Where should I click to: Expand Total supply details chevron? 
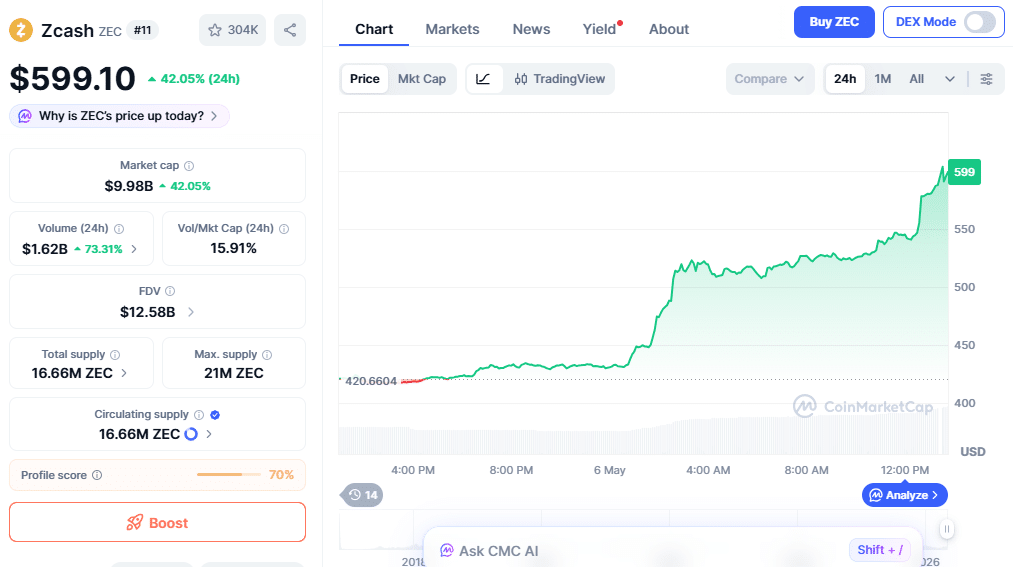tap(124, 373)
